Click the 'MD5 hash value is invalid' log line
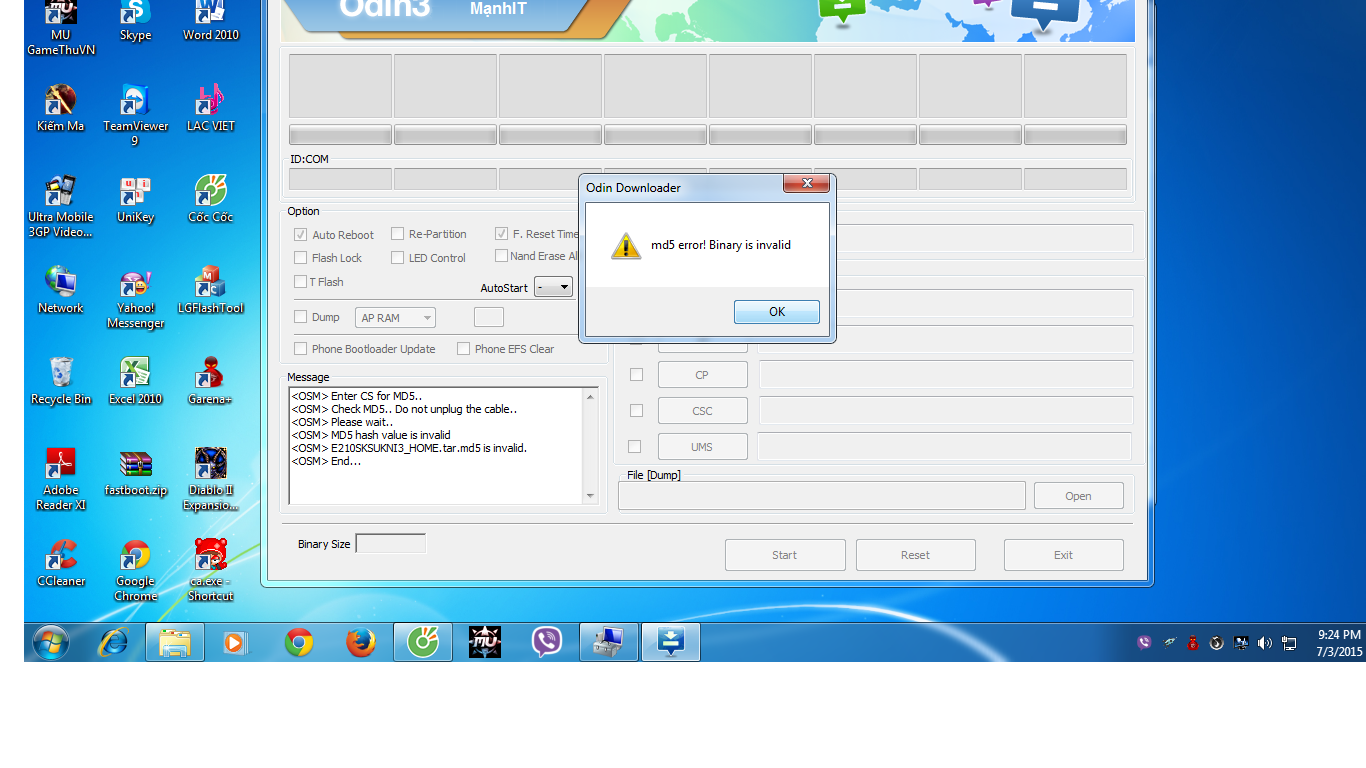 [x=371, y=435]
